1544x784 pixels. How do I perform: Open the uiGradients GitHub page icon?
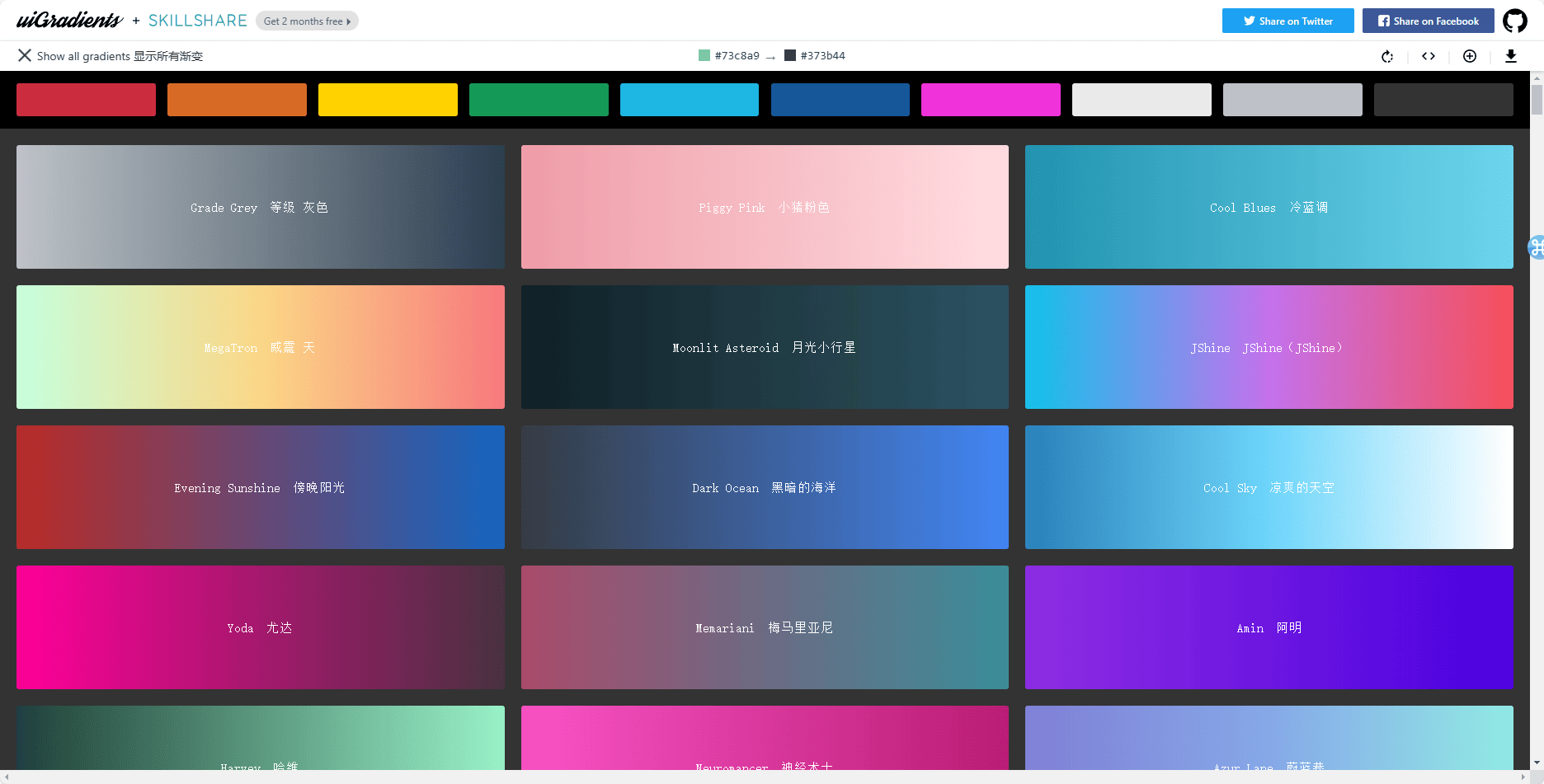(x=1515, y=20)
